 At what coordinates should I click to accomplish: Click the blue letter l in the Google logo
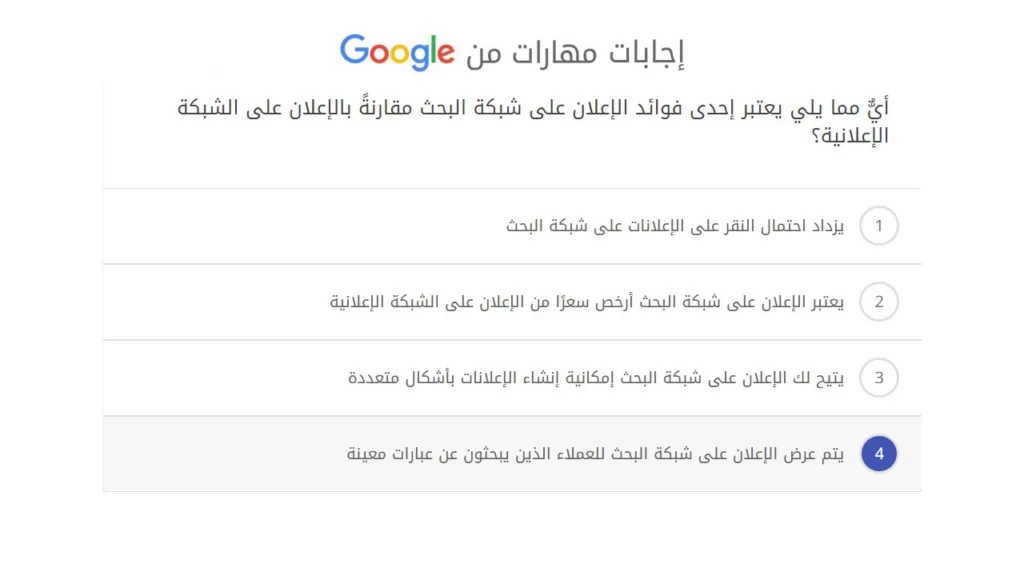pyautogui.click(x=436, y=48)
